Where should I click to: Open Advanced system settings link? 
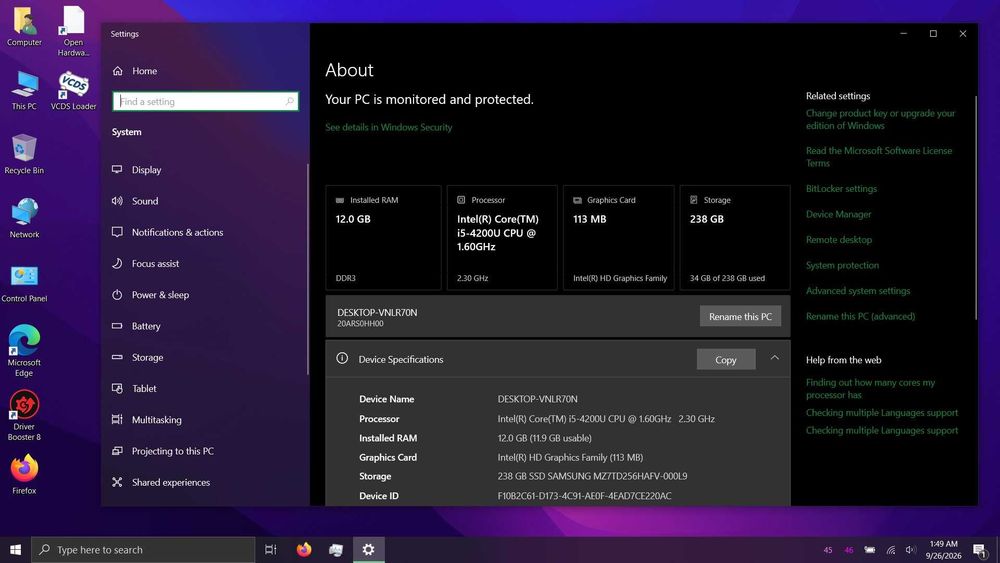point(858,291)
